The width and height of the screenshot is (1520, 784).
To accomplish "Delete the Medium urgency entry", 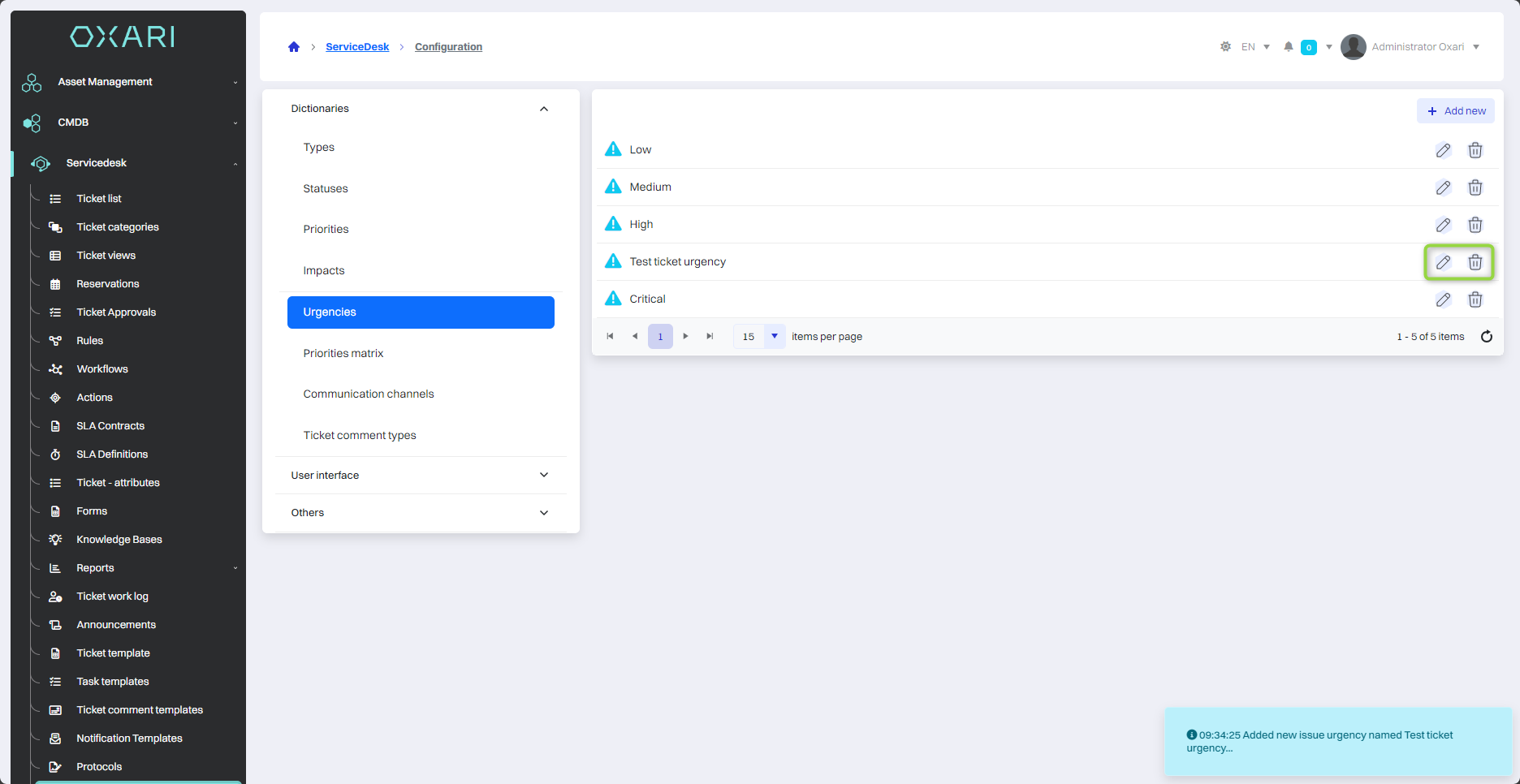I will [x=1475, y=187].
